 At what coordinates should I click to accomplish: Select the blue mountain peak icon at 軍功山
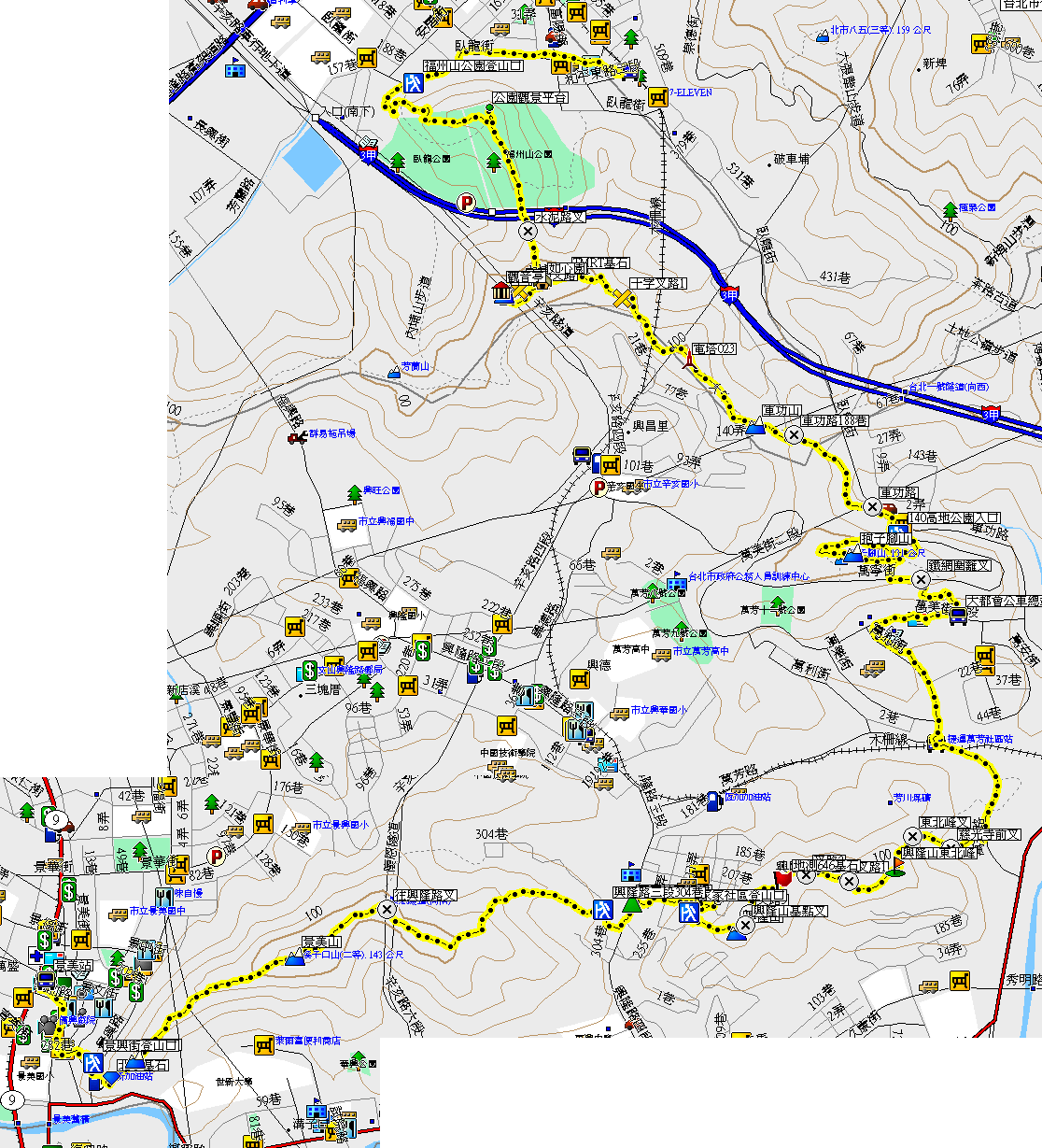tap(754, 429)
